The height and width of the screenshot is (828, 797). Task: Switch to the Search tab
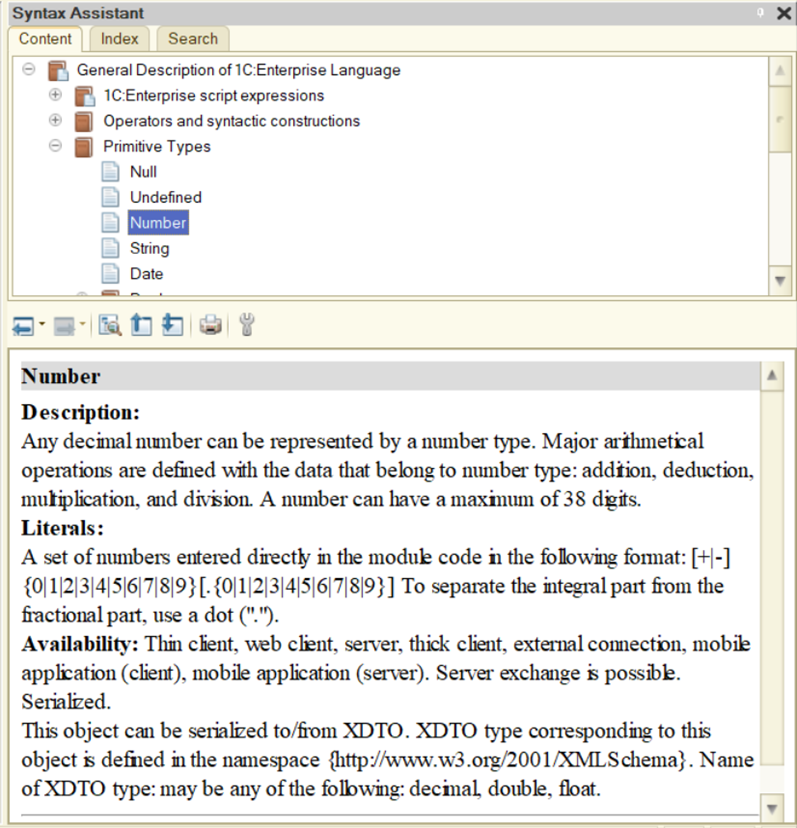coord(192,39)
